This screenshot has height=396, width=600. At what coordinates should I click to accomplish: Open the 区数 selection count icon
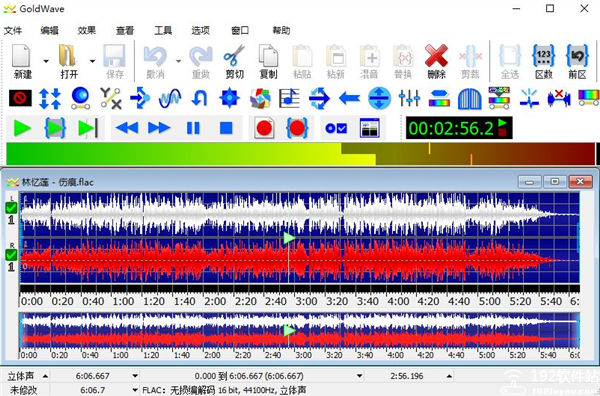pyautogui.click(x=543, y=61)
